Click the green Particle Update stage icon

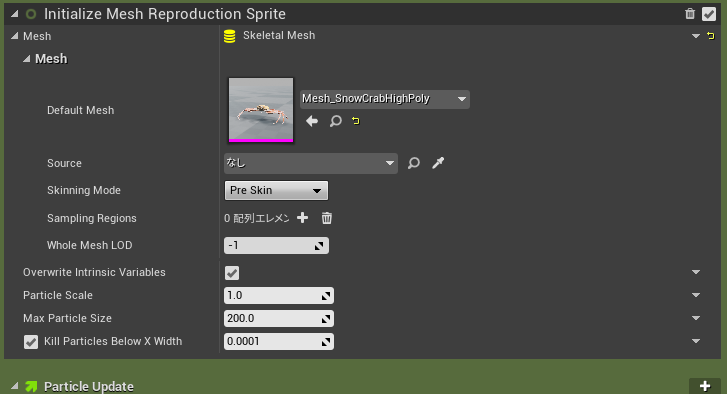31,386
